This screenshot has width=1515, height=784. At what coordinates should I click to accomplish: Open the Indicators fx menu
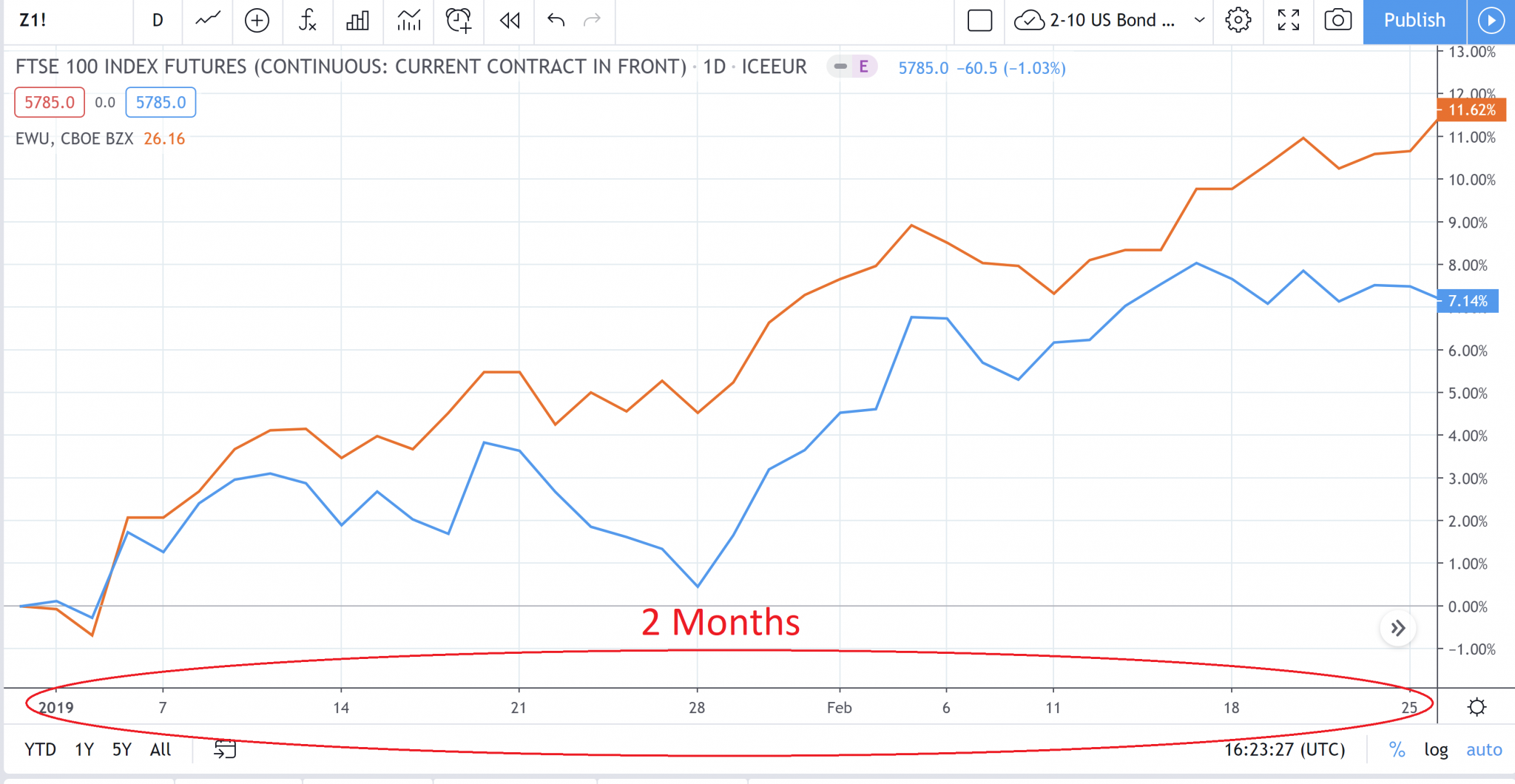[307, 21]
